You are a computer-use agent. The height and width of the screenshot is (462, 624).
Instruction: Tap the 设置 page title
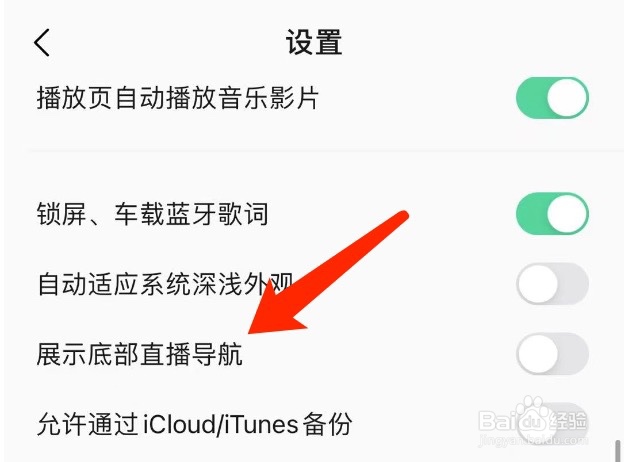314,42
